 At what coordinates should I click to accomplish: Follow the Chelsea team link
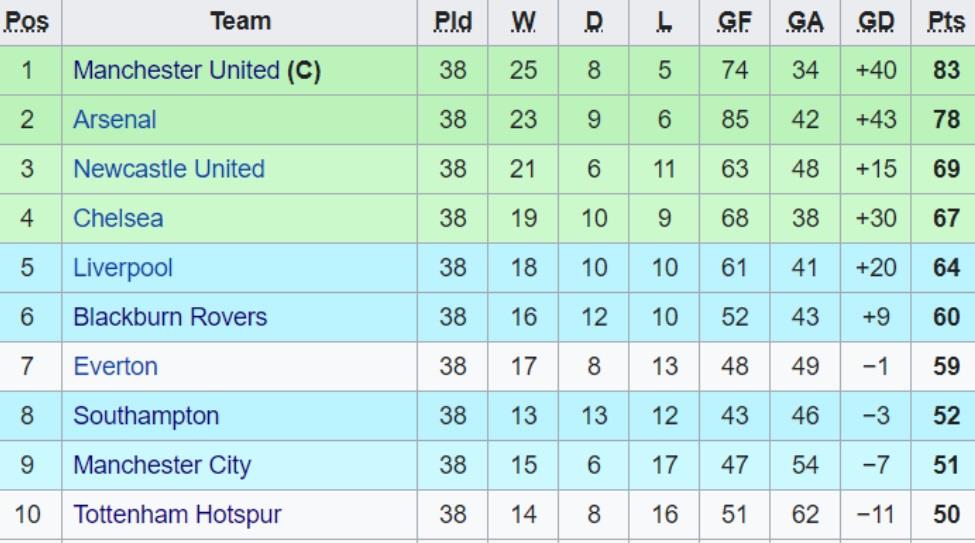click(118, 218)
